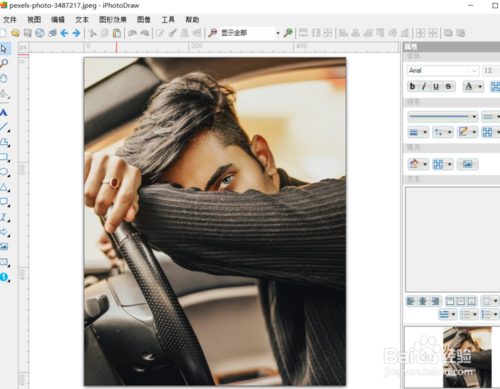Image resolution: width=500 pixels, height=389 pixels.
Task: Select the blue A text tool
Action: [4, 112]
